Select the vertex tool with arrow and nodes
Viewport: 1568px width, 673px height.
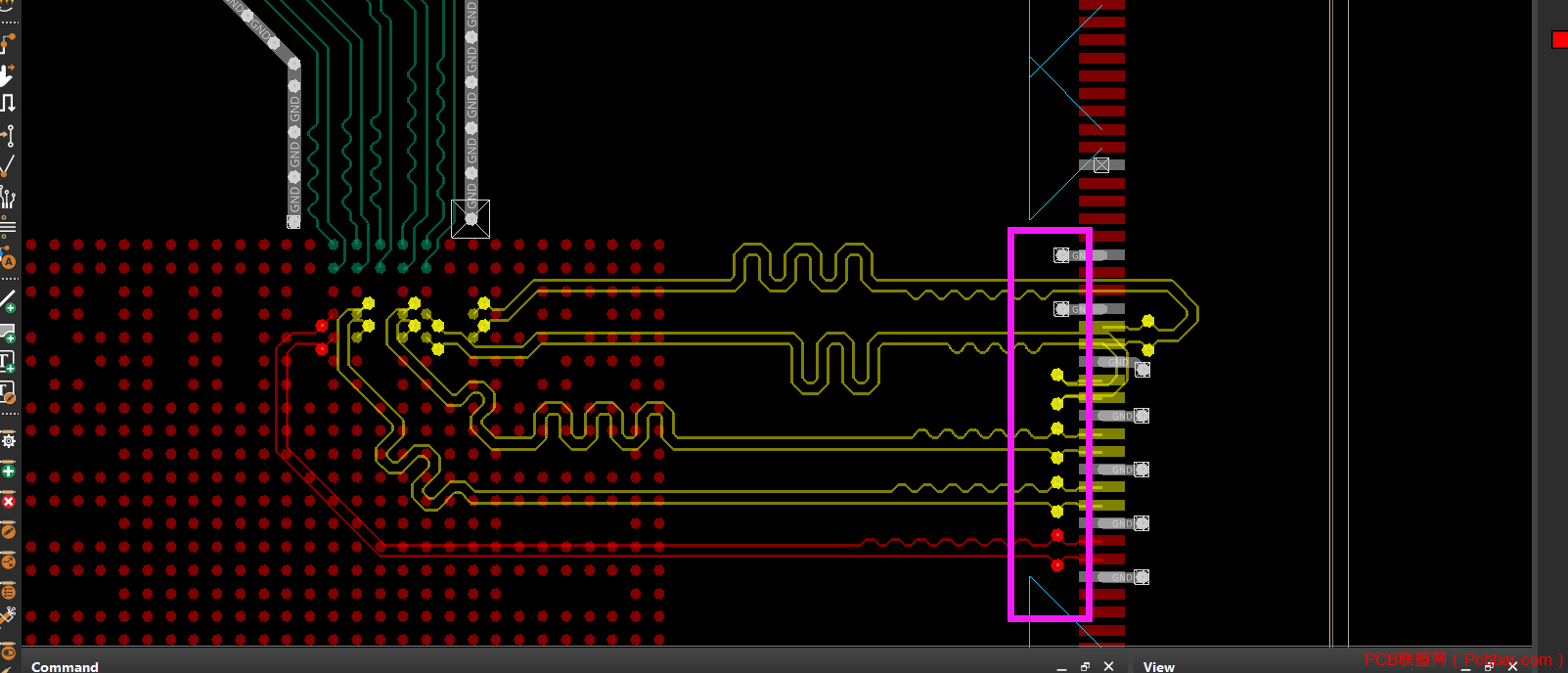click(9, 135)
